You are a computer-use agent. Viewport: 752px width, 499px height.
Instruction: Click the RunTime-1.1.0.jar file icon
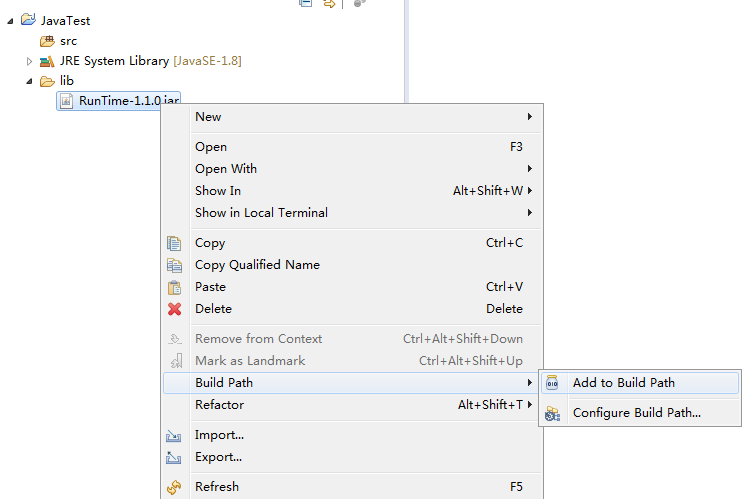[x=67, y=101]
